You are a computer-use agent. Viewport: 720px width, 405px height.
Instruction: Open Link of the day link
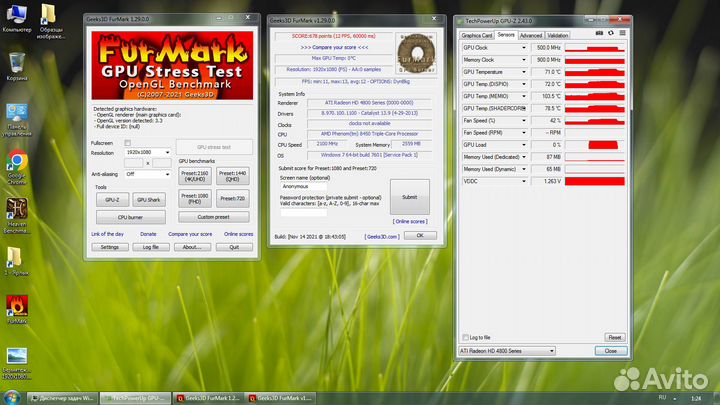[x=107, y=234]
